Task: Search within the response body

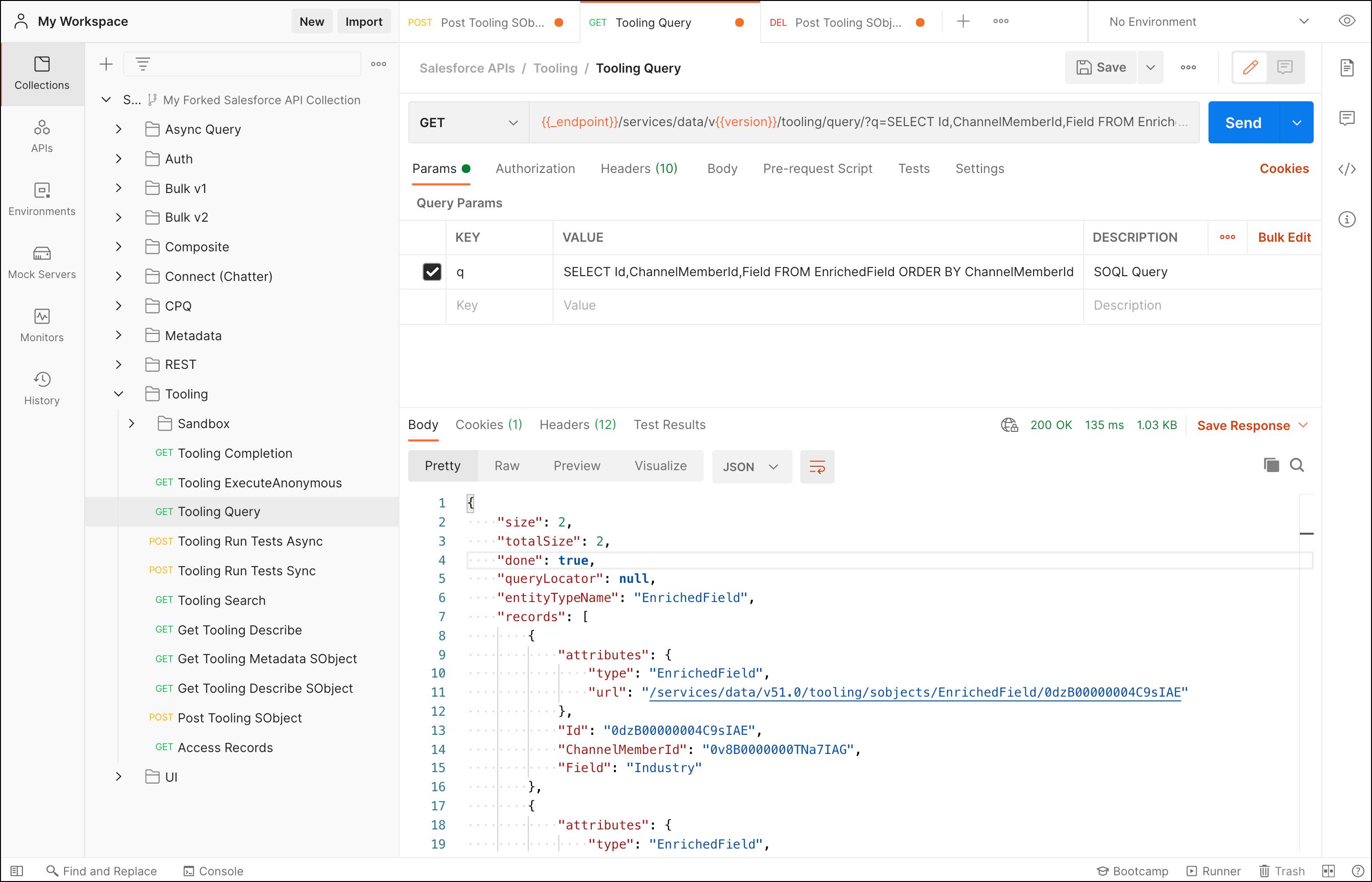Action: tap(1297, 465)
